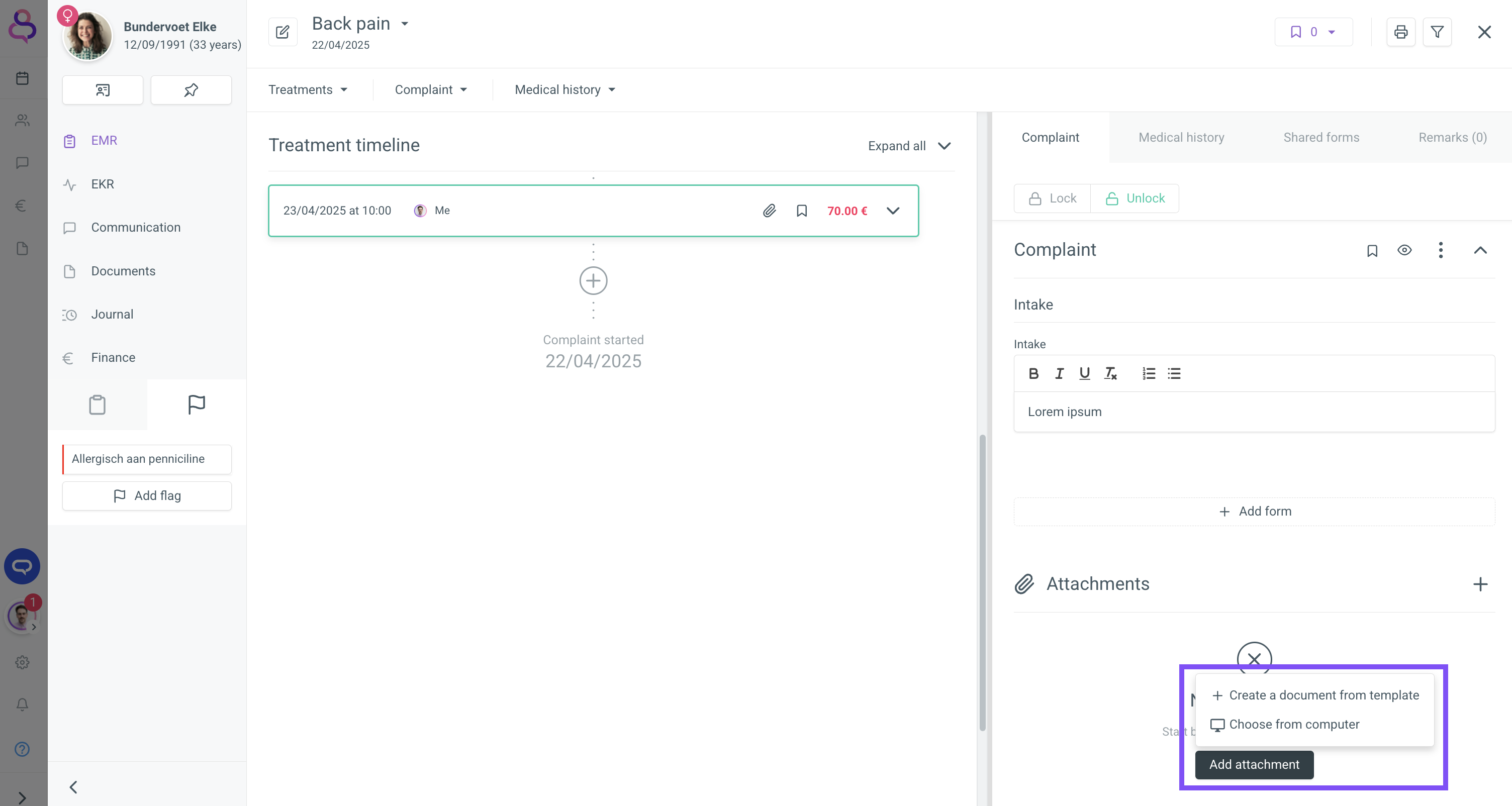Insert bulleted list in Intake editor

pos(1174,373)
